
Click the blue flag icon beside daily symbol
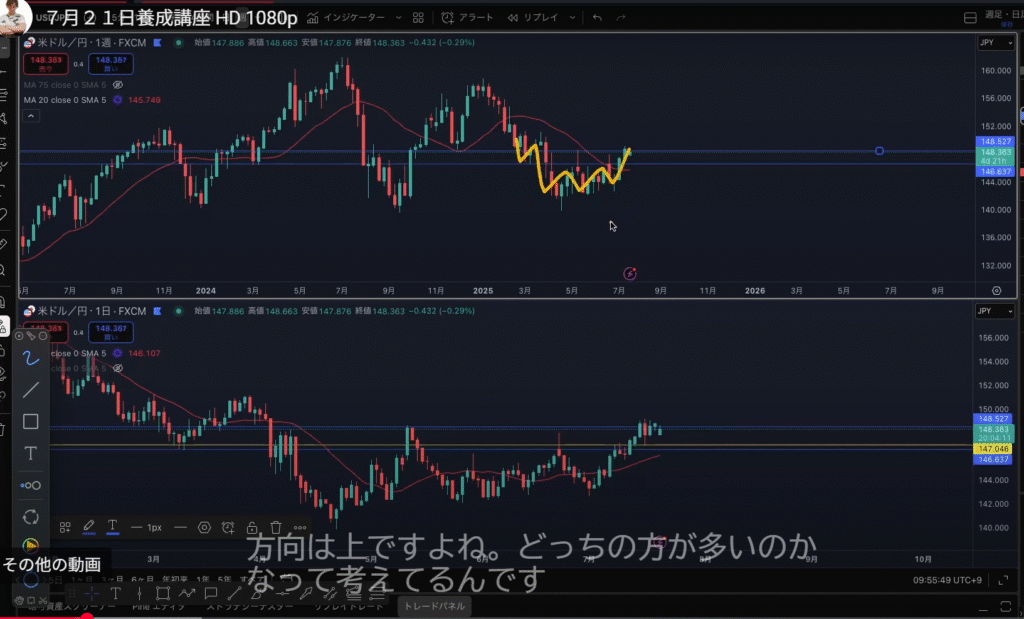click(157, 311)
